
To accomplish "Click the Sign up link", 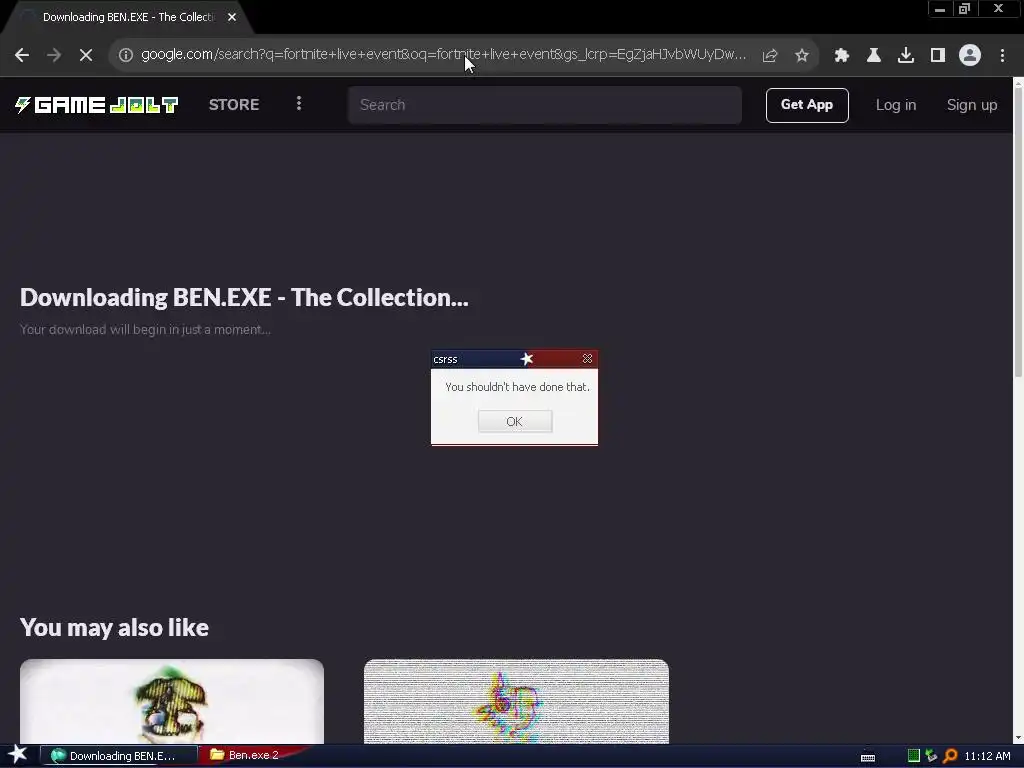I will click(972, 105).
